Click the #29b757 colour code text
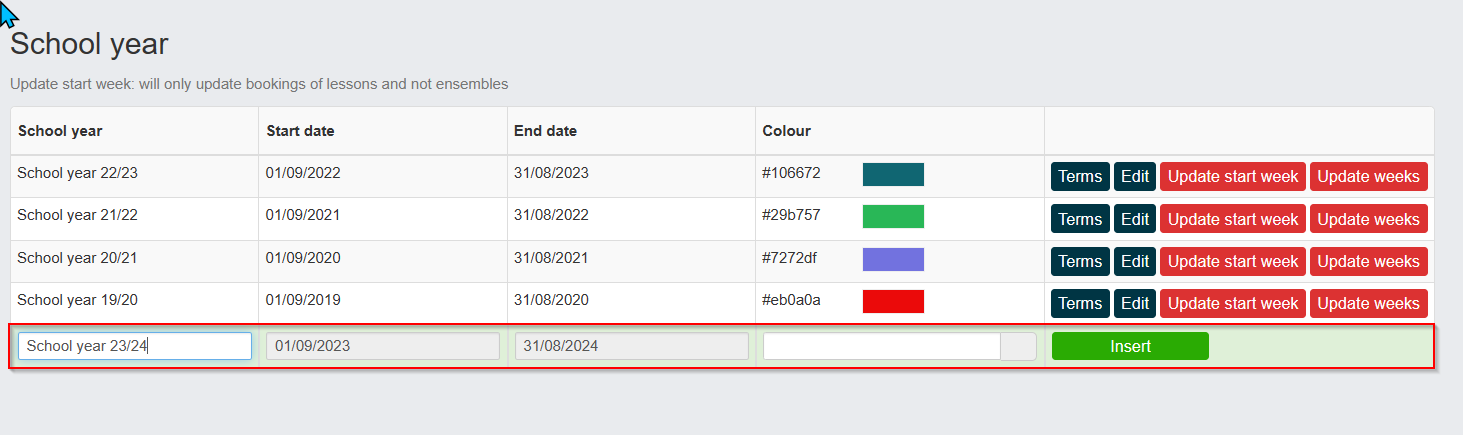Viewport: 1463px width, 435px height. [791, 215]
